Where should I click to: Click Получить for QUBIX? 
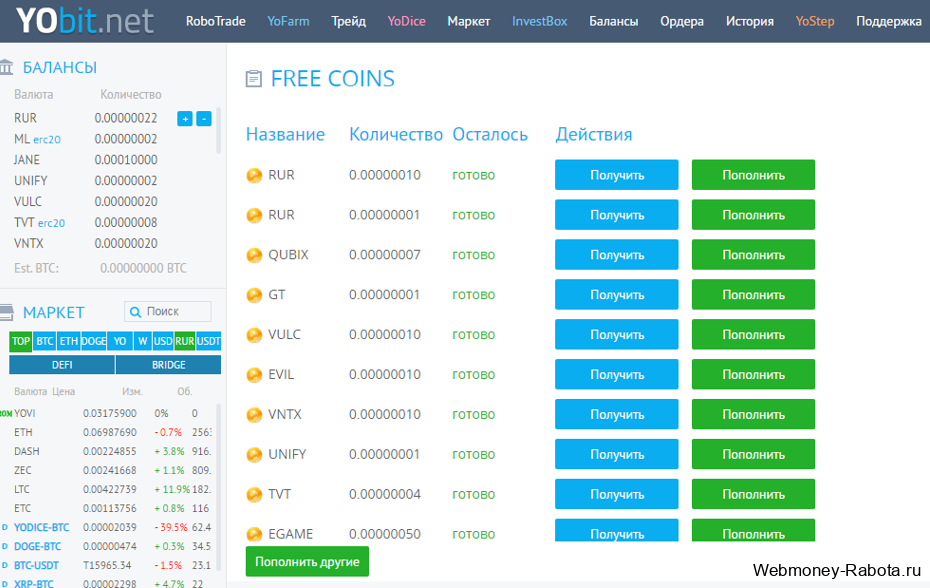pyautogui.click(x=617, y=255)
